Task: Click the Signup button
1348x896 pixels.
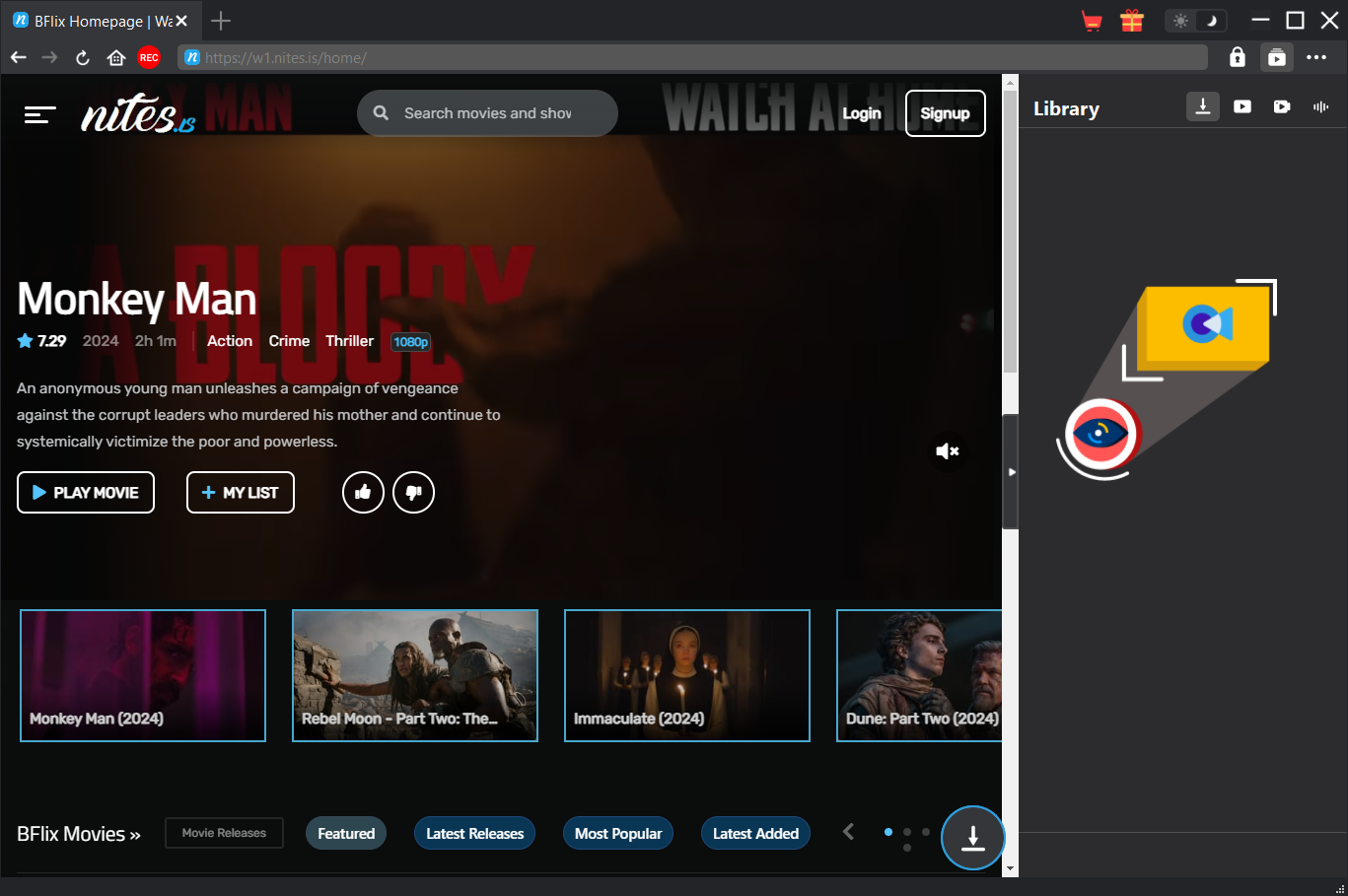Action: click(x=945, y=113)
